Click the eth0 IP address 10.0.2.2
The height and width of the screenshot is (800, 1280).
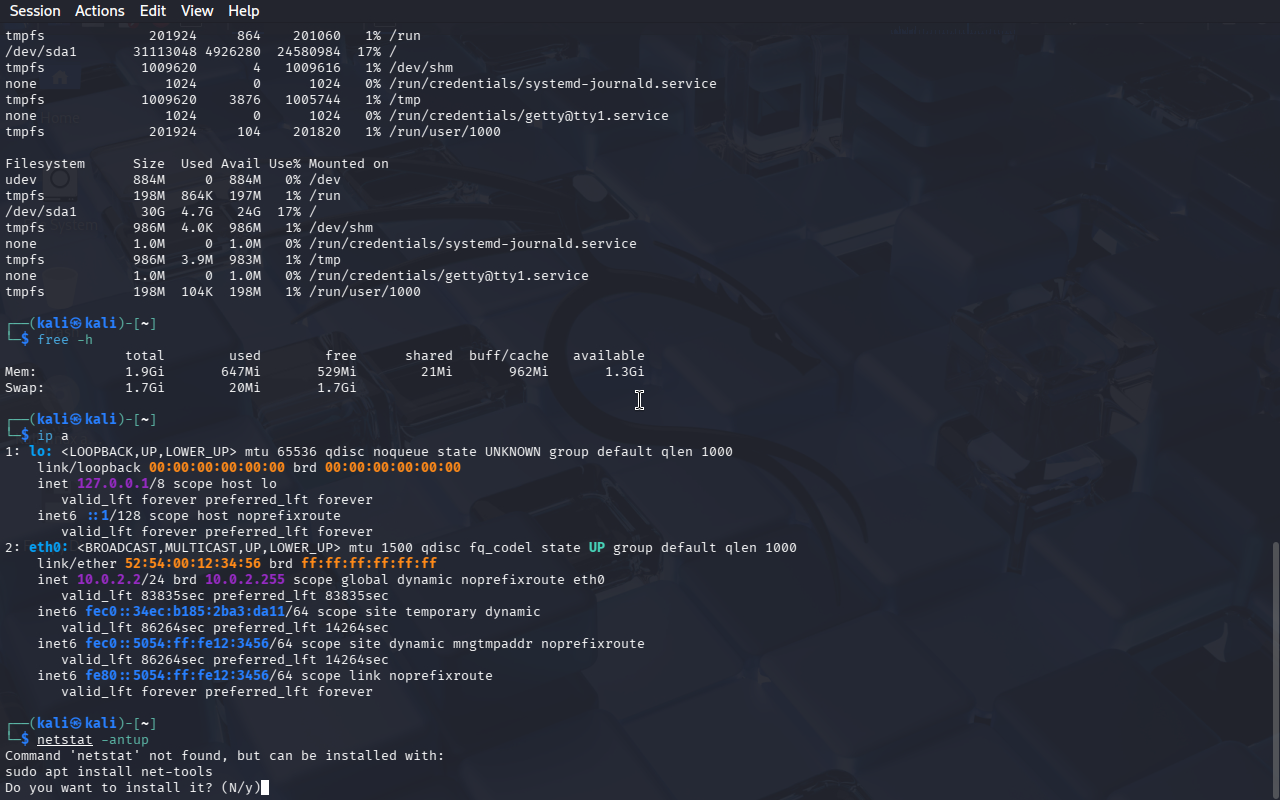coord(108,580)
